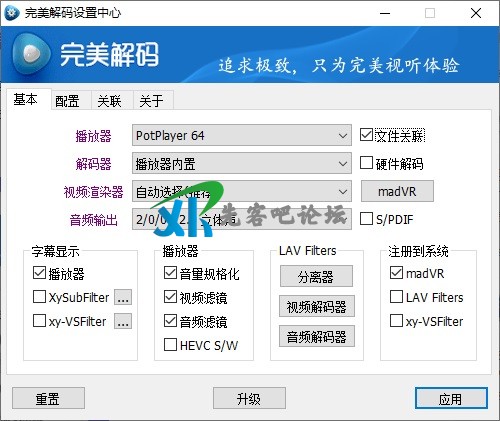This screenshot has width=500, height=421.
Task: Click the title bar app icon
Action: pos(12,13)
